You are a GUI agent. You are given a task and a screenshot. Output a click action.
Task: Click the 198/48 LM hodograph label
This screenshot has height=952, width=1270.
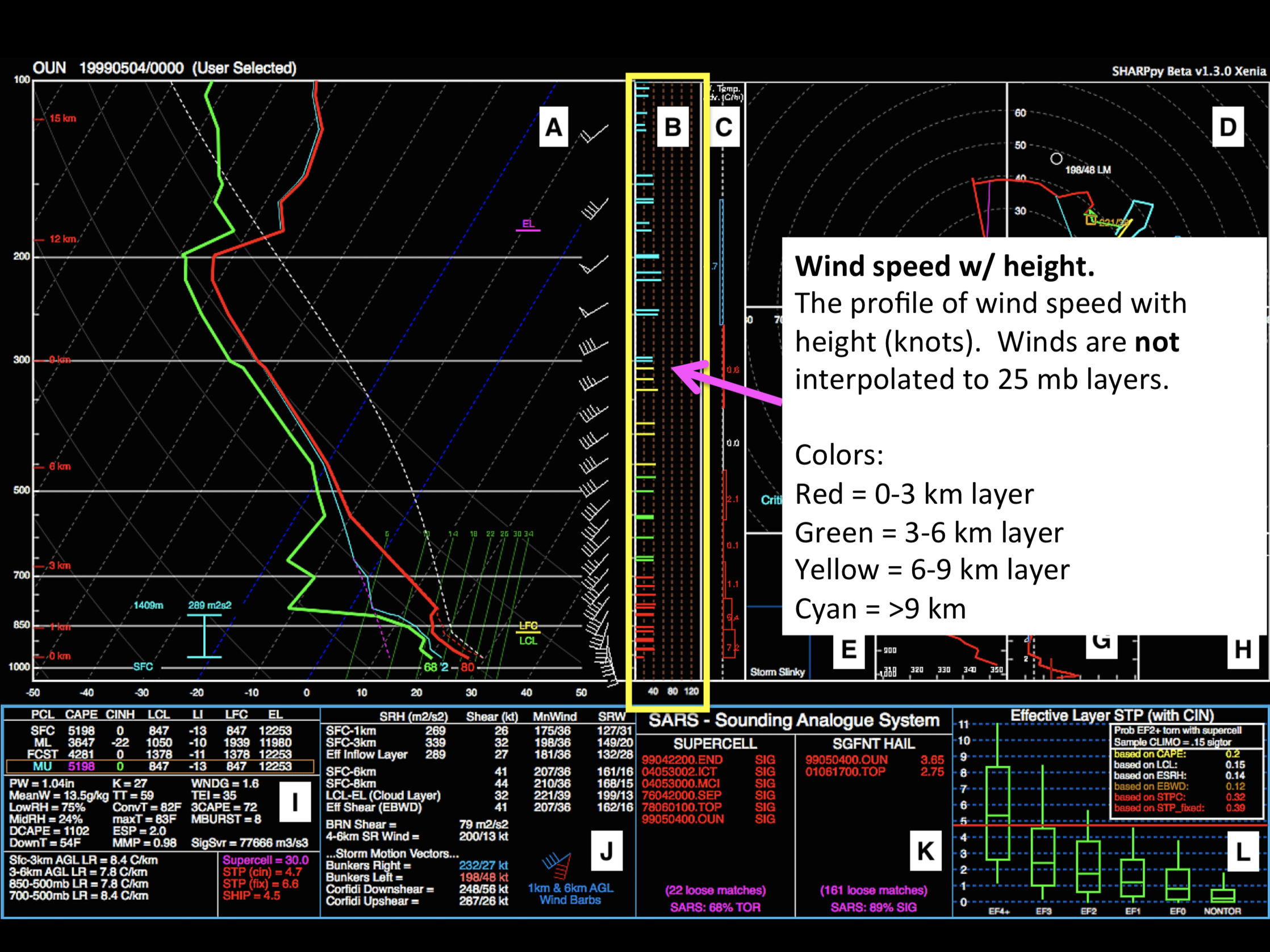[1088, 170]
